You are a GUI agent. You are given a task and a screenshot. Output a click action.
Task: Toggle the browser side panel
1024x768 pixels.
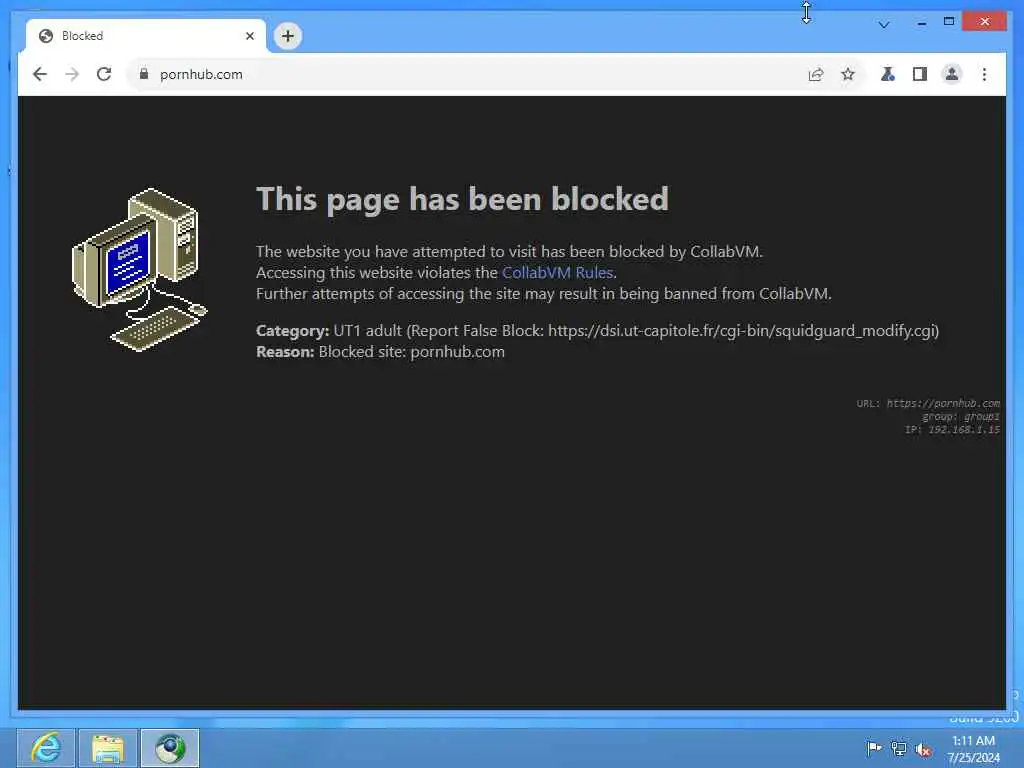click(920, 74)
